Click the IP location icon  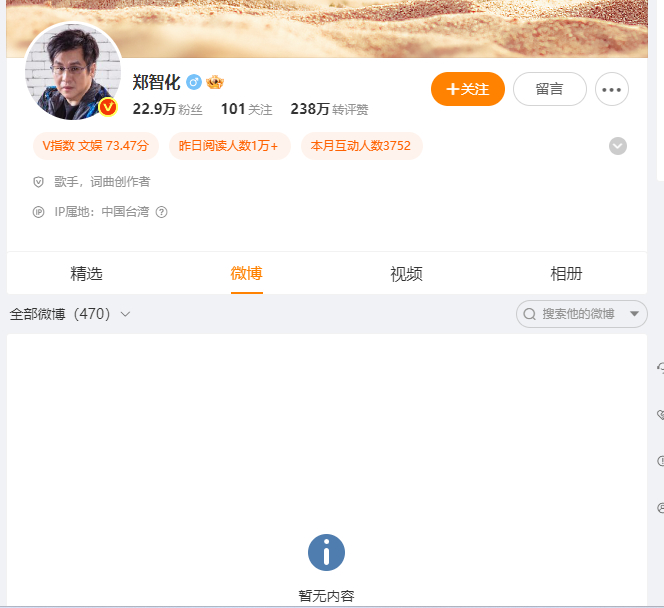(x=39, y=212)
